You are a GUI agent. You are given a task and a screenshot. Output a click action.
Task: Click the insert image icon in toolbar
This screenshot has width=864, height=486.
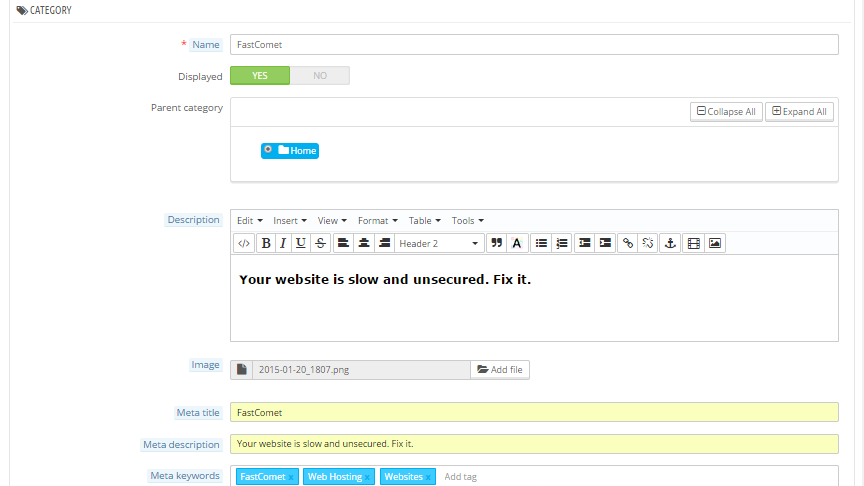click(714, 243)
